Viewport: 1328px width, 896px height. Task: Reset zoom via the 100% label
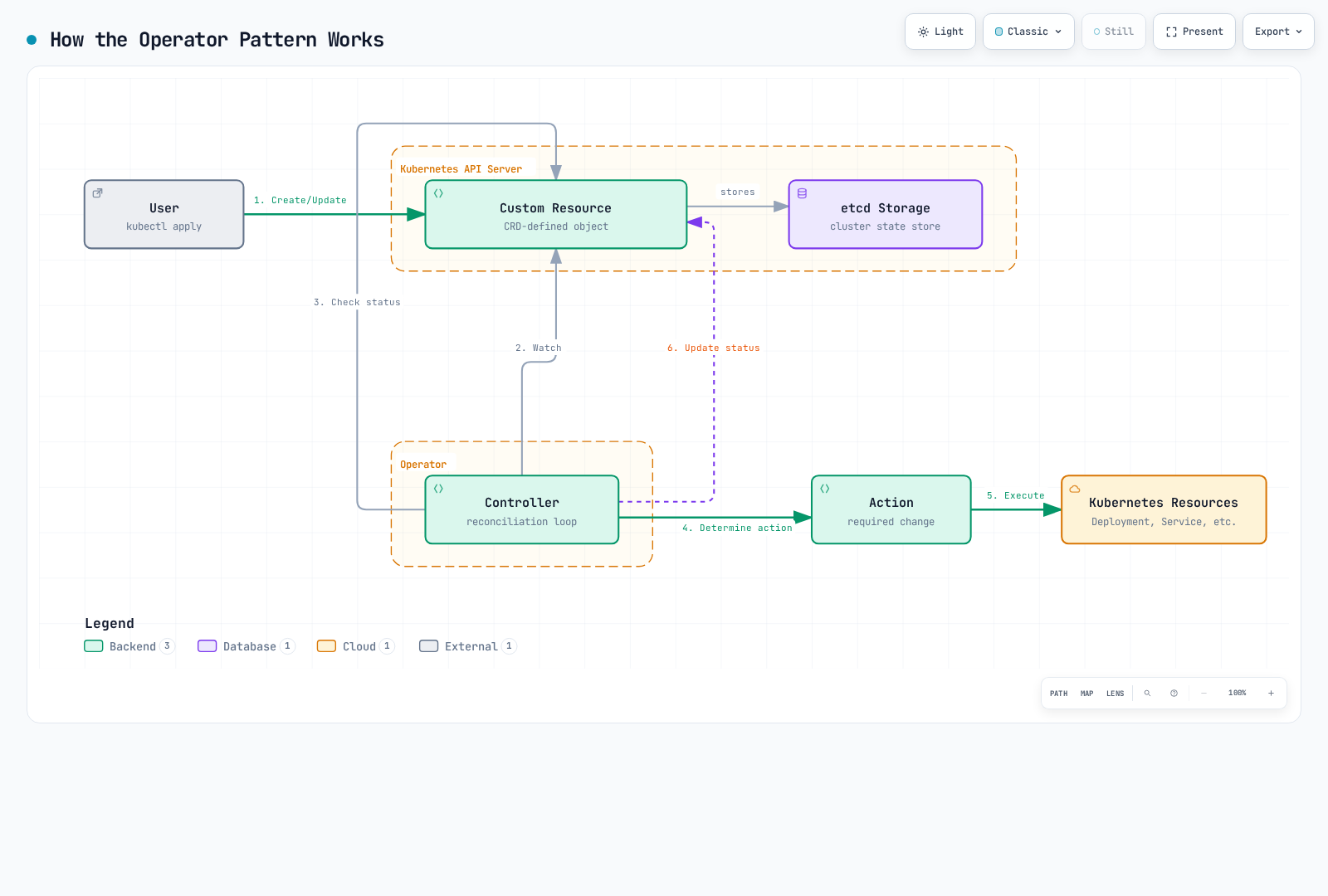click(x=1238, y=693)
